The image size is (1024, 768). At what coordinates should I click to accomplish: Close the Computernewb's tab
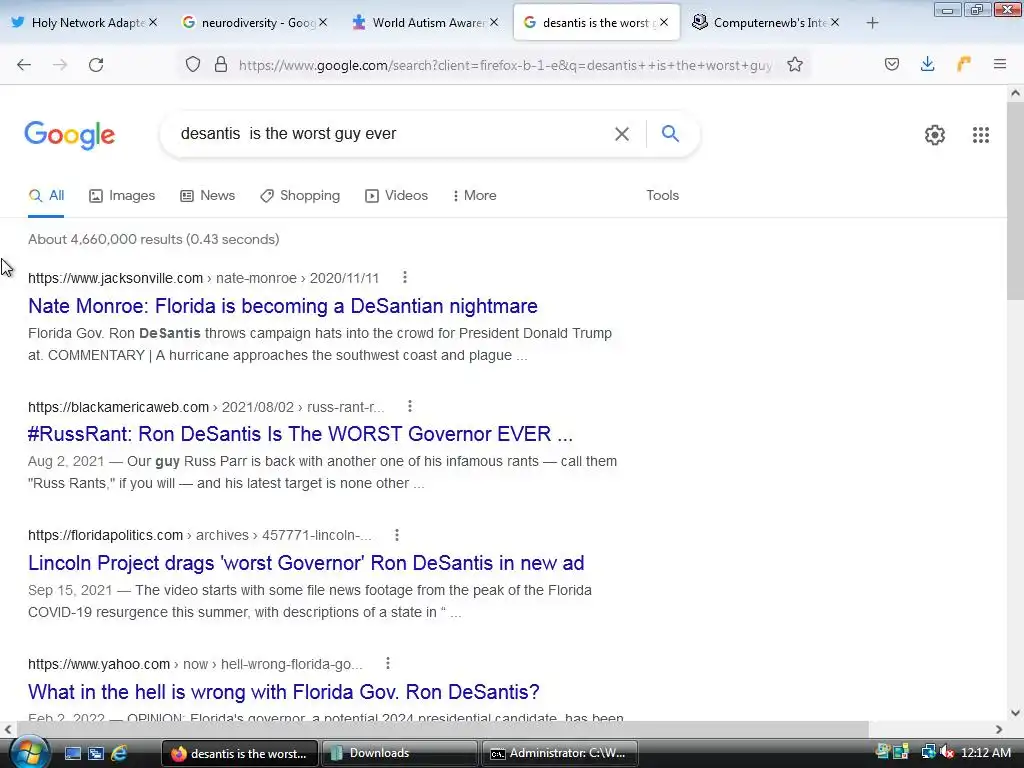tap(835, 22)
